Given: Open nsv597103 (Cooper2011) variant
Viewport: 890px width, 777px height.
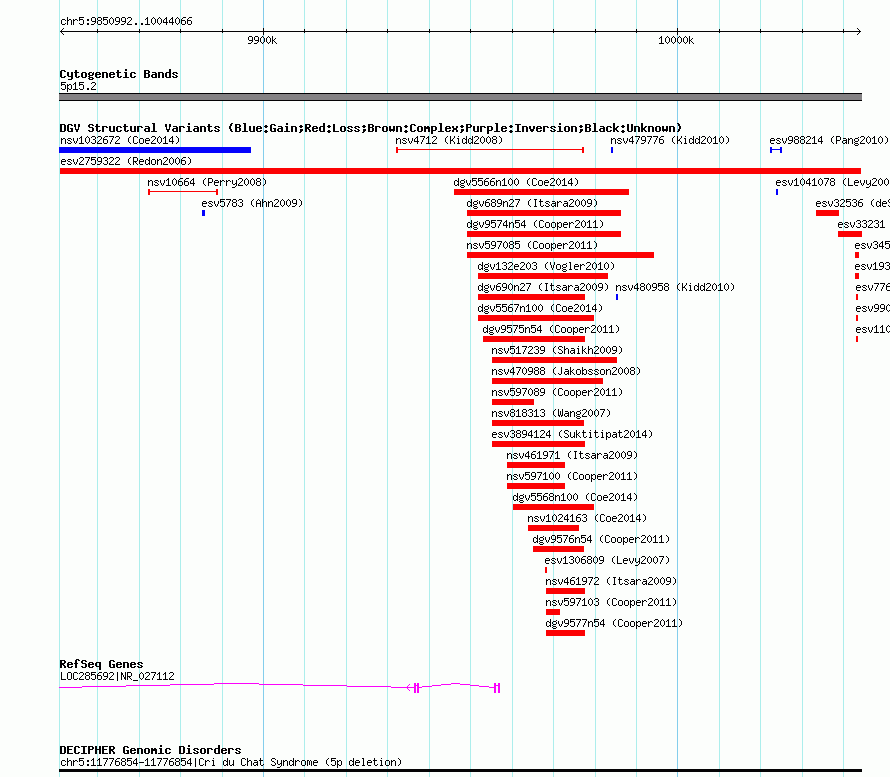Looking at the screenshot, I should click(x=611, y=602).
